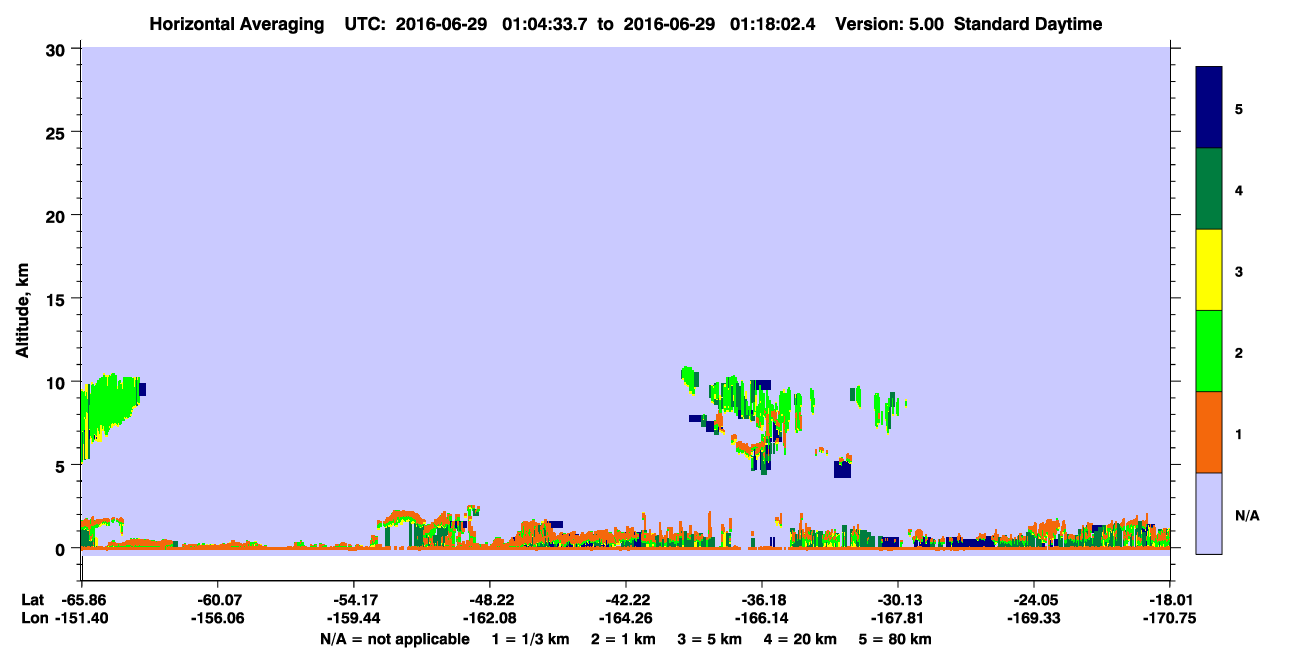Click the '5 = 80 km' legend text

click(x=896, y=639)
